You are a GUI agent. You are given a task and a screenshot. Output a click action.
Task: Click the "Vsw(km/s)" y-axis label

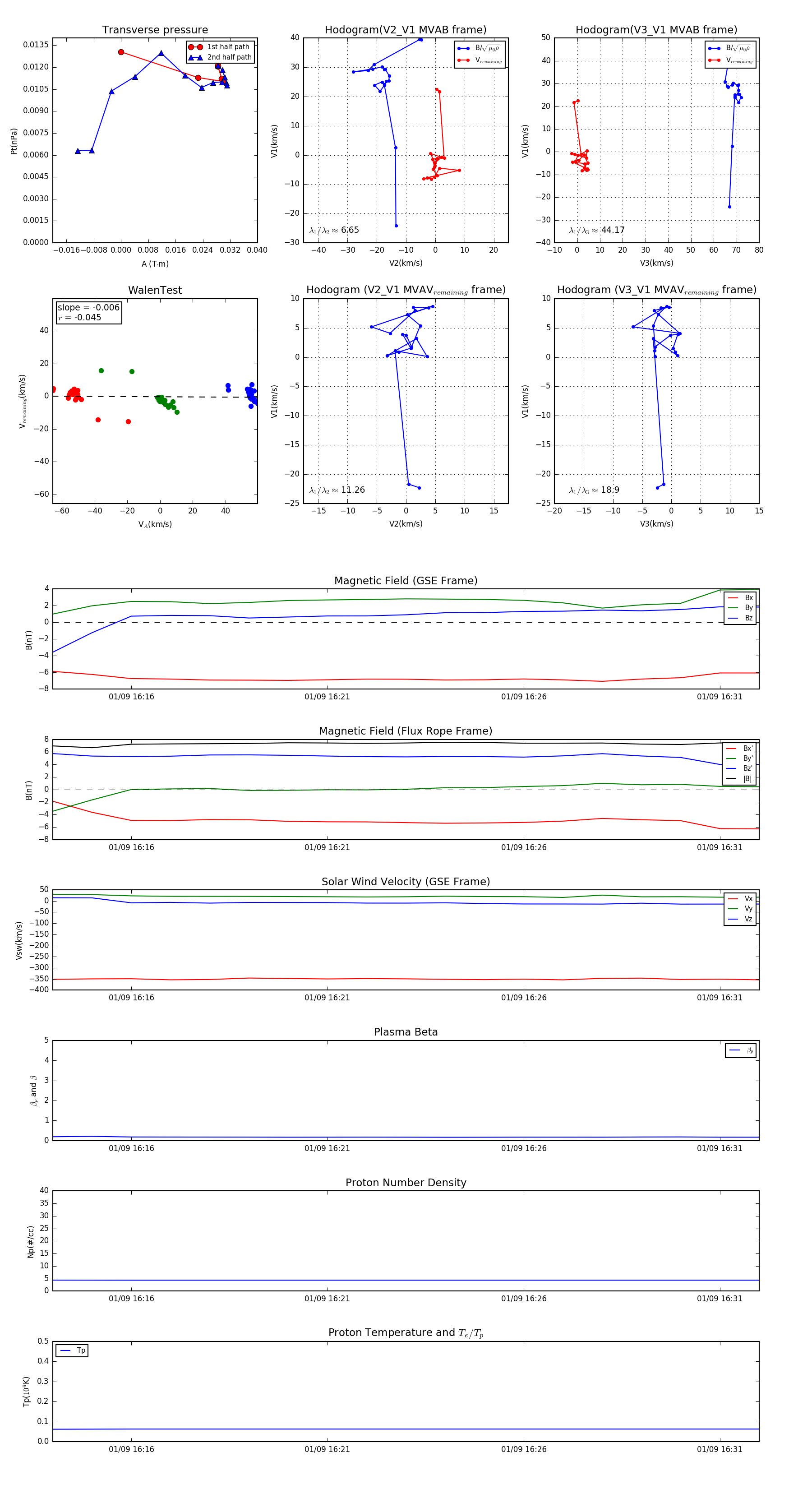[x=19, y=940]
